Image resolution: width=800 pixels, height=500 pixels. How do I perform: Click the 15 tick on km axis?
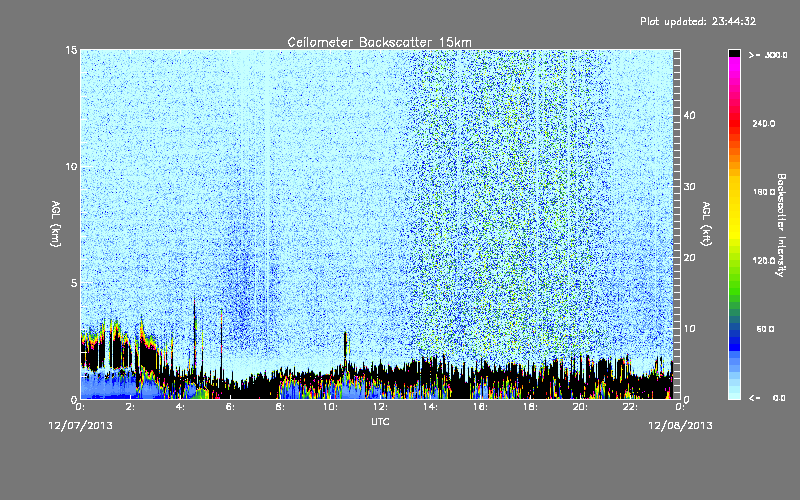pyautogui.click(x=71, y=50)
